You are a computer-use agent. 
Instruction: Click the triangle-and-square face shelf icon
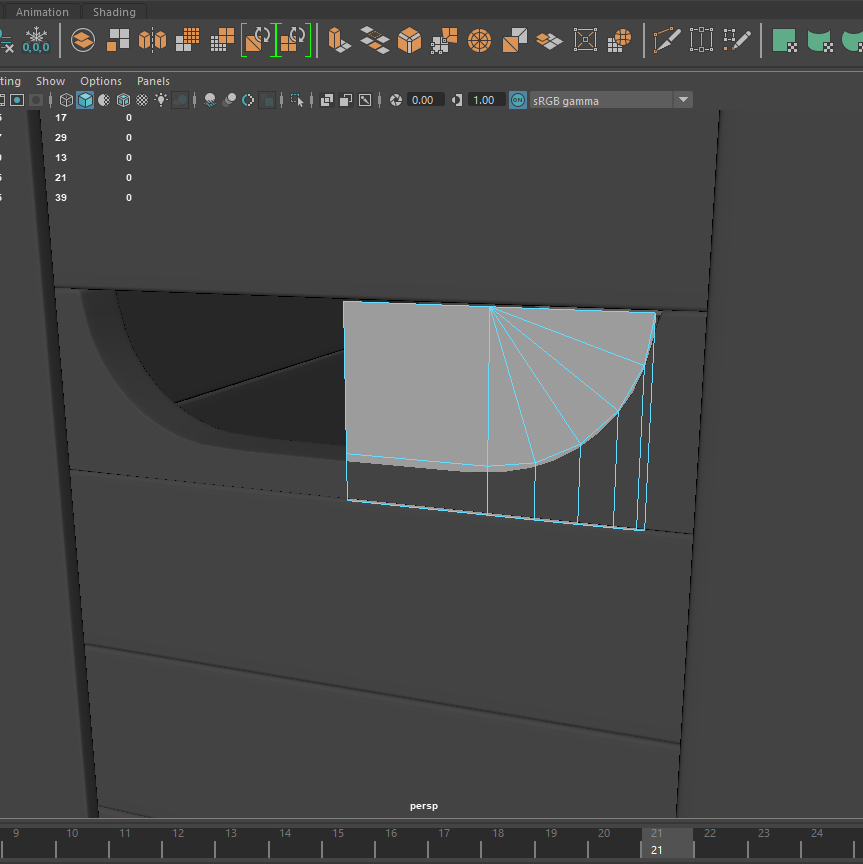(515, 40)
